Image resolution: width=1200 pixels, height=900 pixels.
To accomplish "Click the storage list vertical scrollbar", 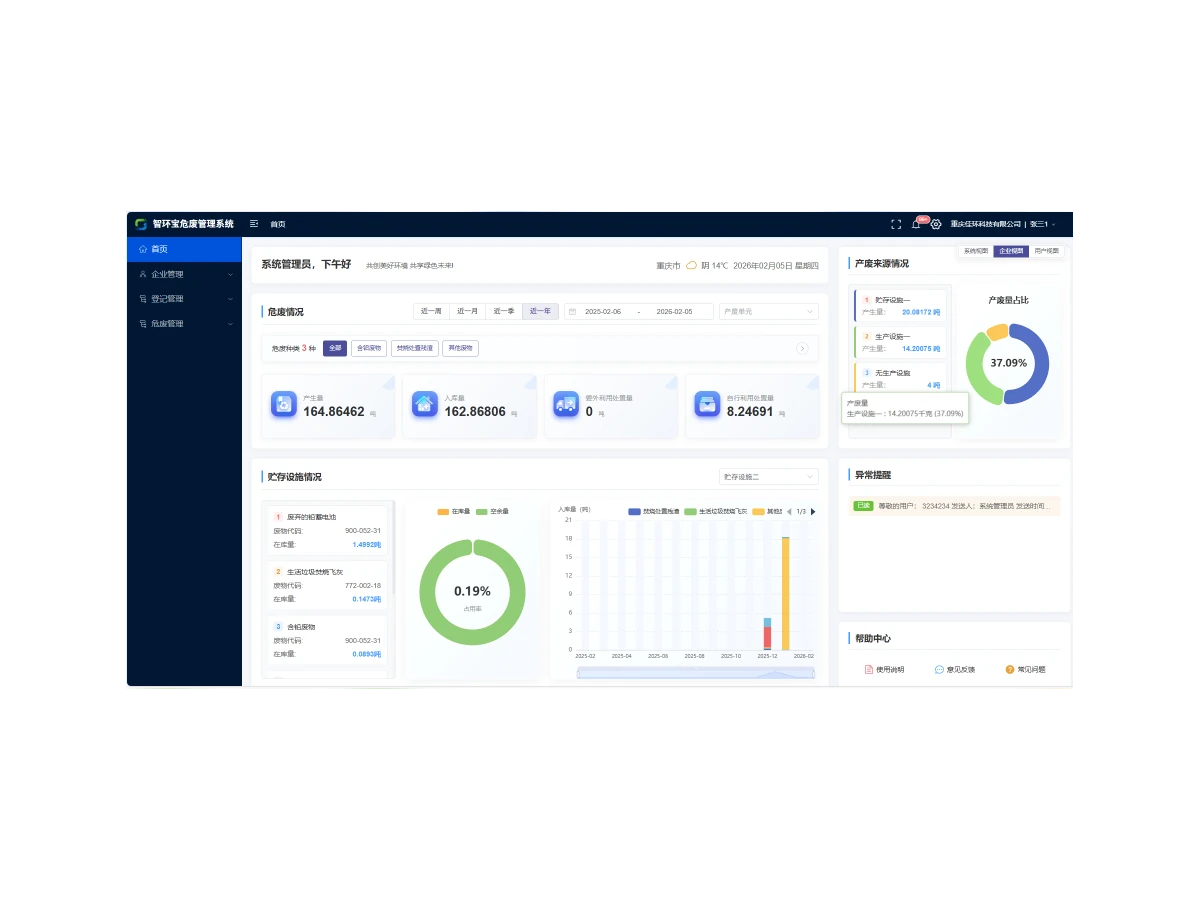I will pos(393,545).
